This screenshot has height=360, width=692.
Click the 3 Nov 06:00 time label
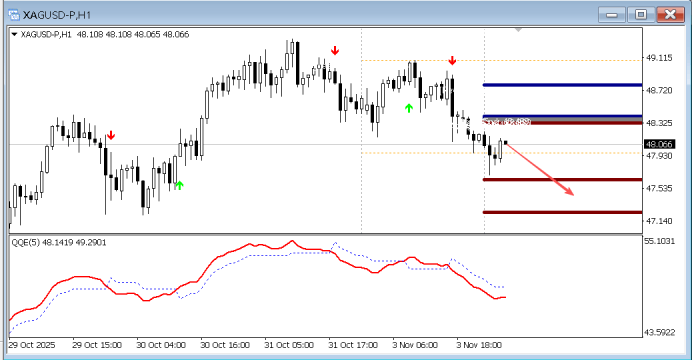(x=415, y=345)
